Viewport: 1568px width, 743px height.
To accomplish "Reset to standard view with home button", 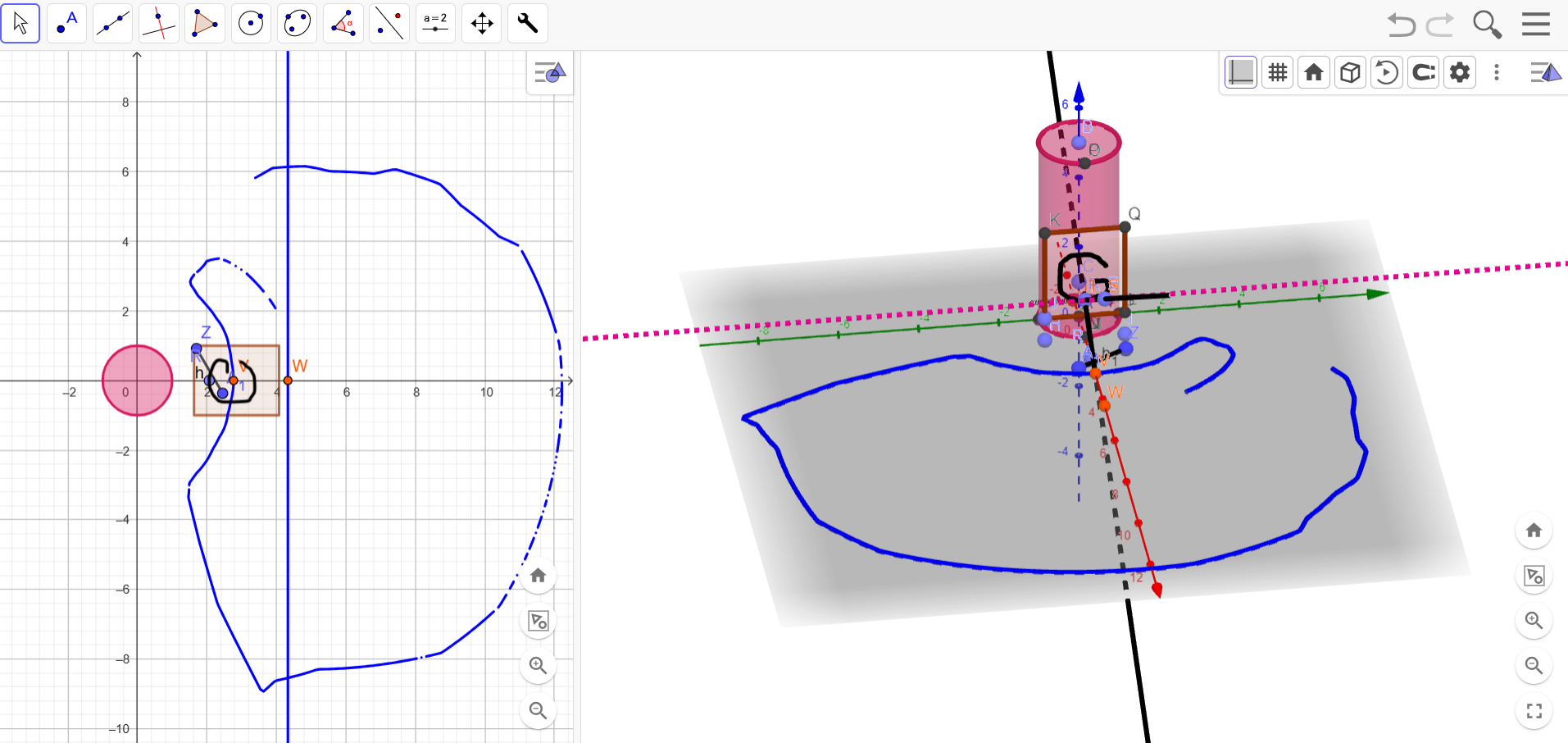I will 1313,72.
